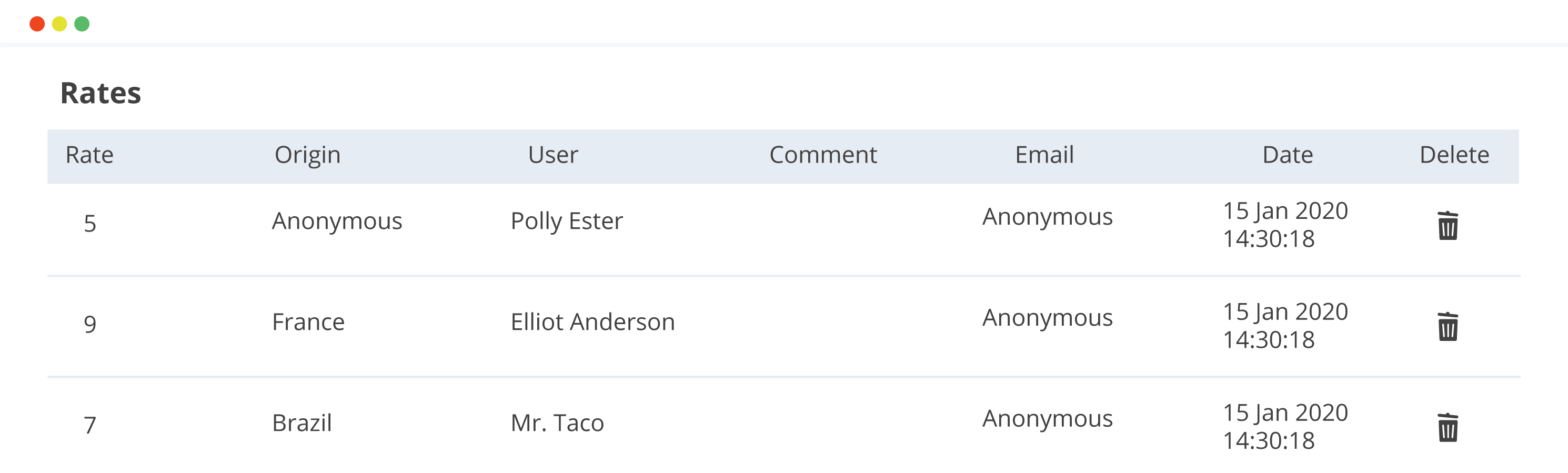Delete Polly Ester's rating with trash icon
1568x473 pixels.
click(x=1448, y=226)
